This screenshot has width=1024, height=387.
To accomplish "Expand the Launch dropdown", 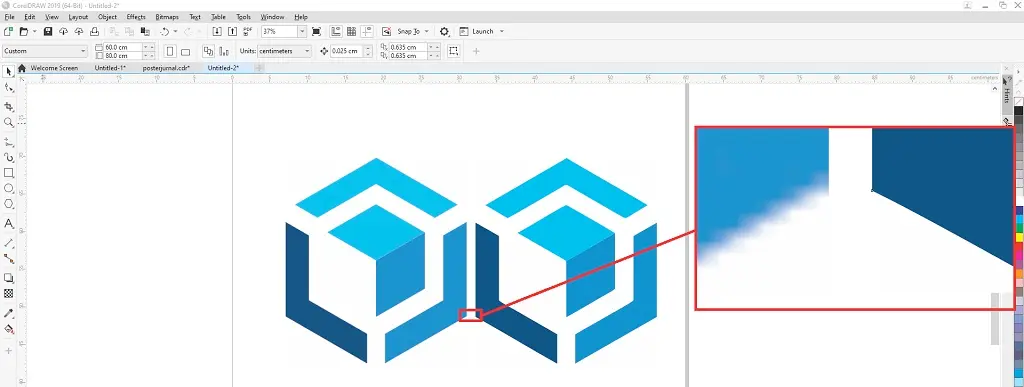I will (502, 31).
